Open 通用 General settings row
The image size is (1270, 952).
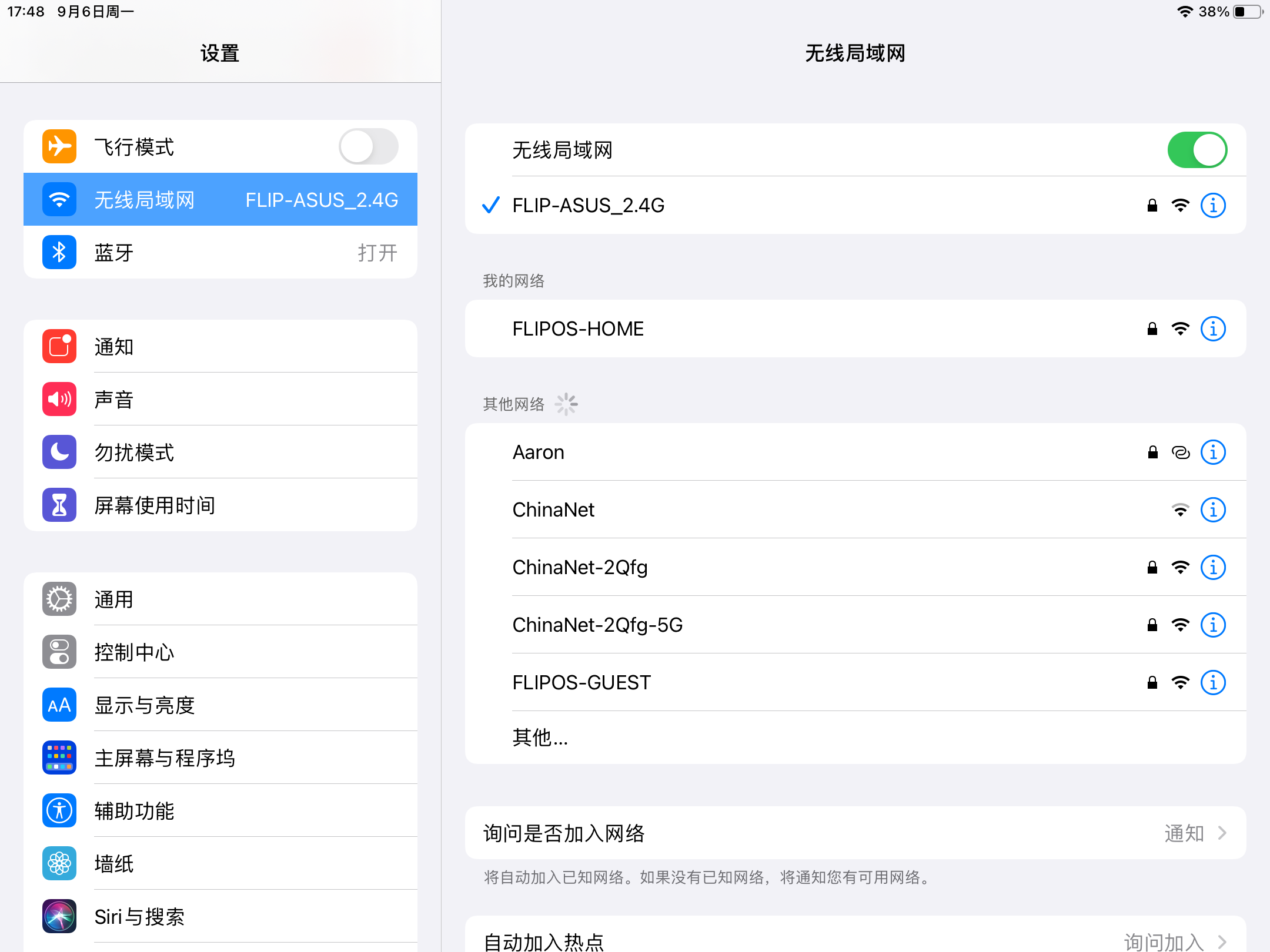point(220,599)
